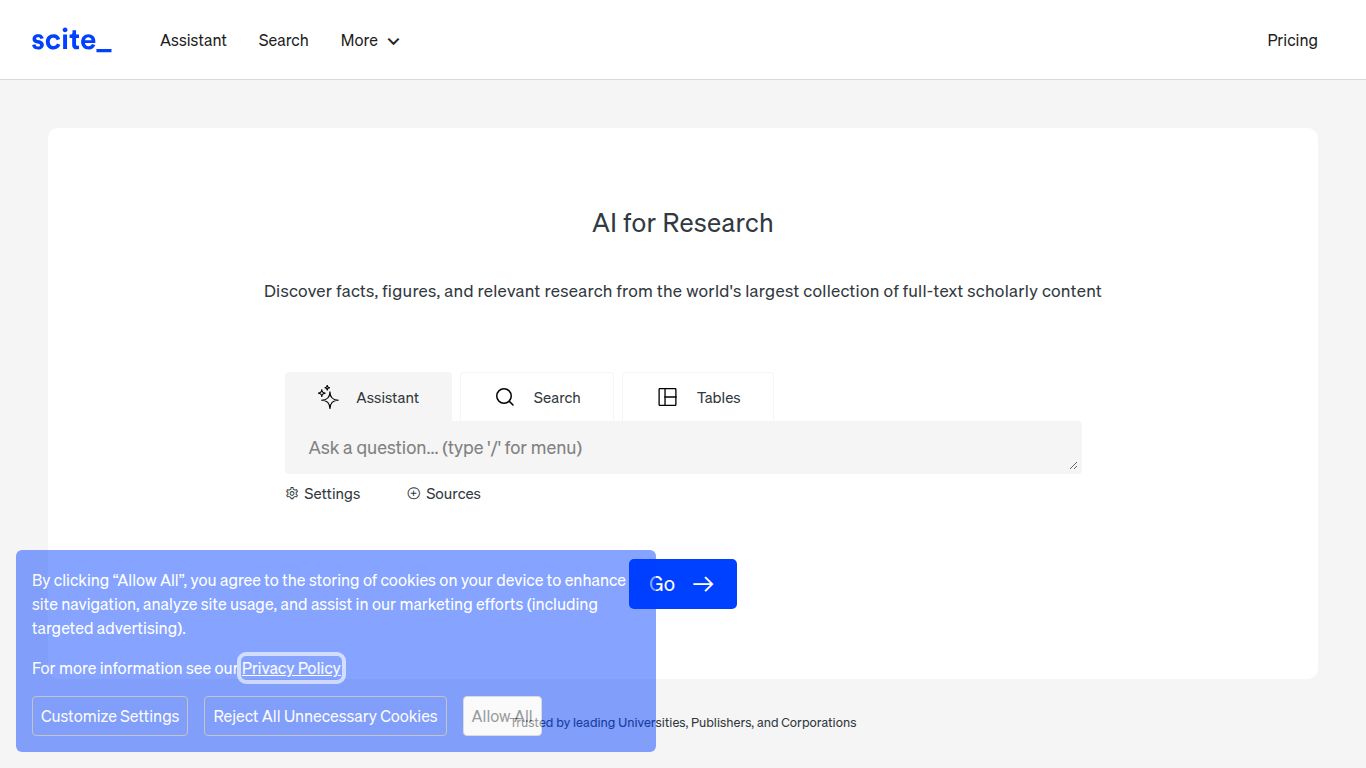
Task: Switch to the Tables tab
Action: pyautogui.click(x=698, y=397)
